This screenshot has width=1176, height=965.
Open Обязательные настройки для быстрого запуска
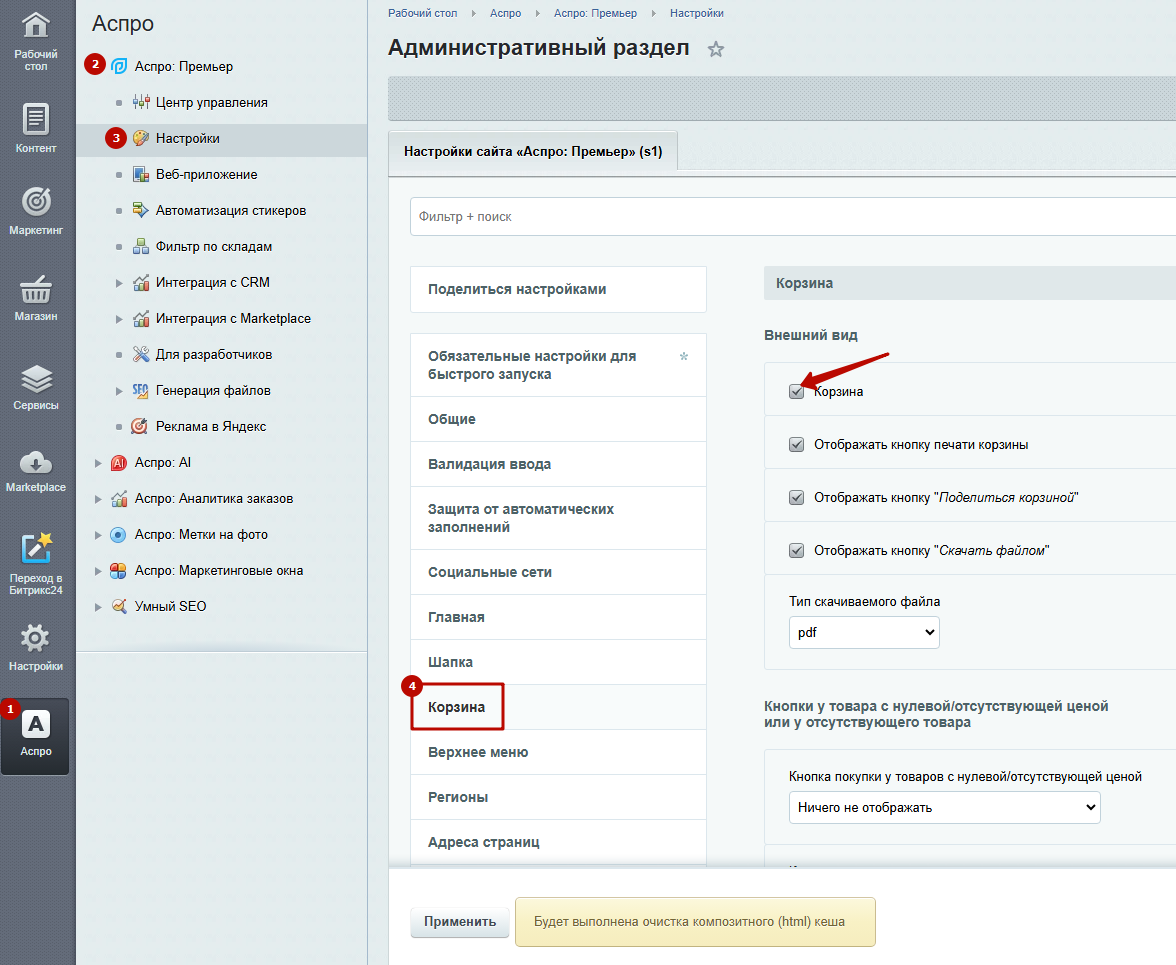pos(558,365)
